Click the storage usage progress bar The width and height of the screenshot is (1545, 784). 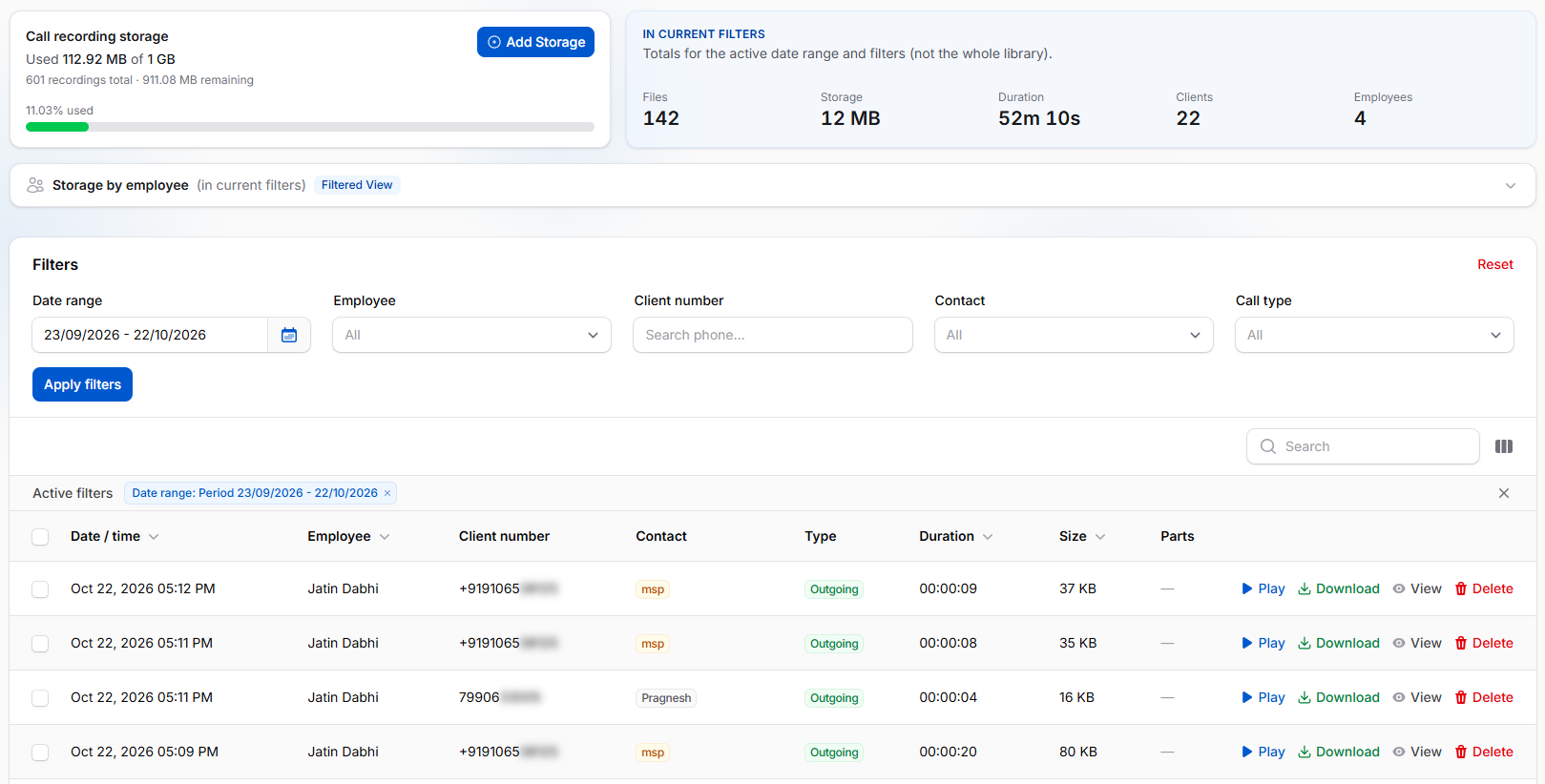pos(310,127)
